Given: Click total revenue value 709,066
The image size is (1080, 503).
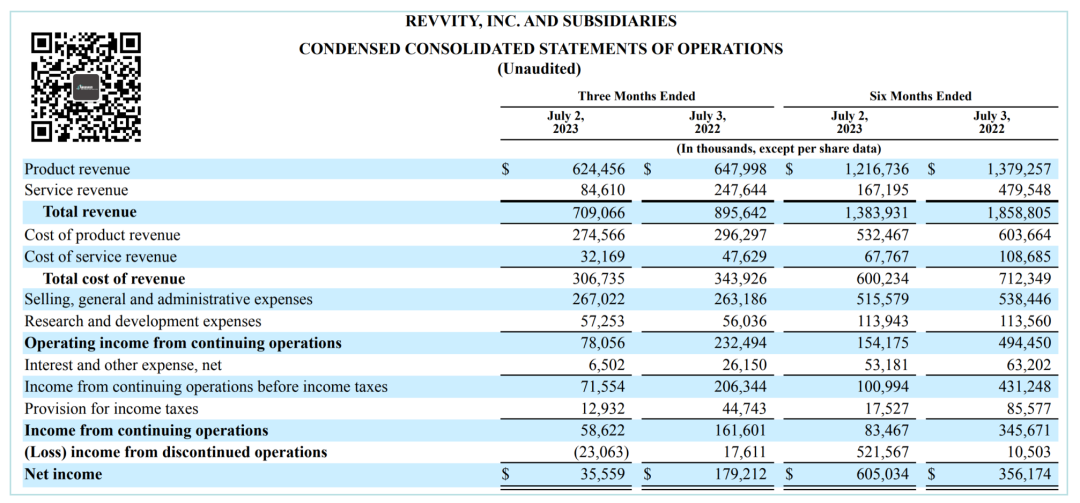Looking at the screenshot, I should [x=598, y=212].
